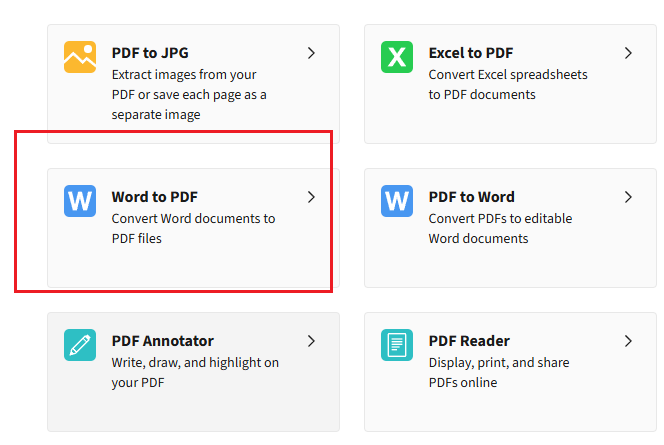This screenshot has width=664, height=445.
Task: Click 'Extract images from your PDF' description
Action: (189, 94)
